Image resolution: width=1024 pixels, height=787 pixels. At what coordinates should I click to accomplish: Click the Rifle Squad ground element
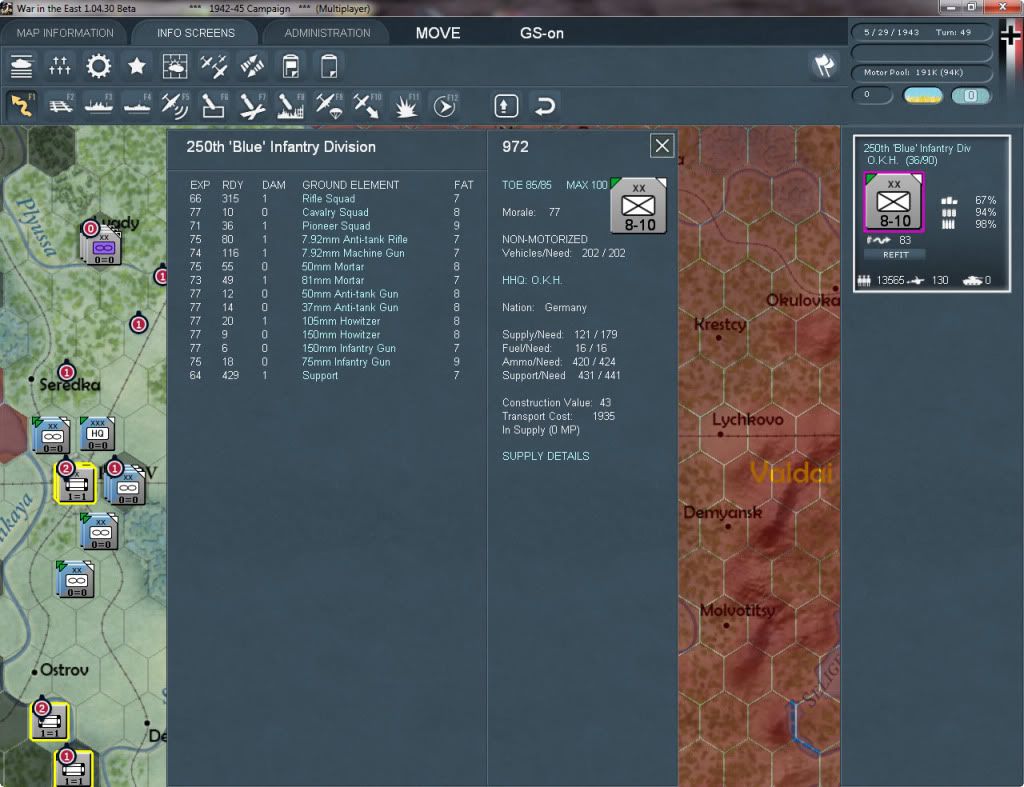pyautogui.click(x=328, y=199)
